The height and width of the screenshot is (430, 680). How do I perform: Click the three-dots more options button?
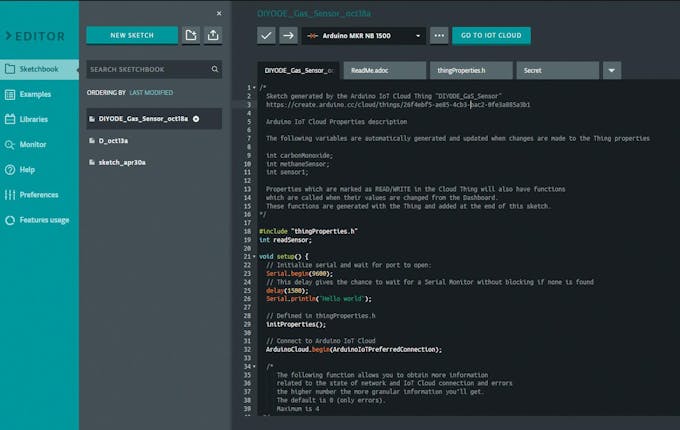439,35
